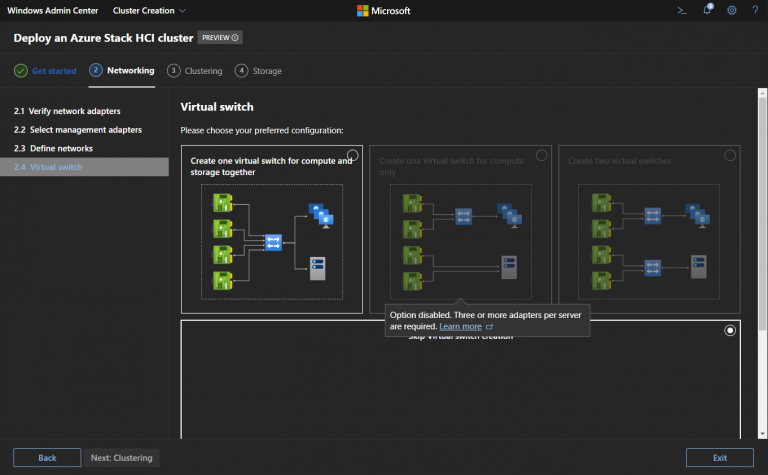Click the virtual switch icon in the first diagram
The image size is (768, 475).
click(273, 242)
